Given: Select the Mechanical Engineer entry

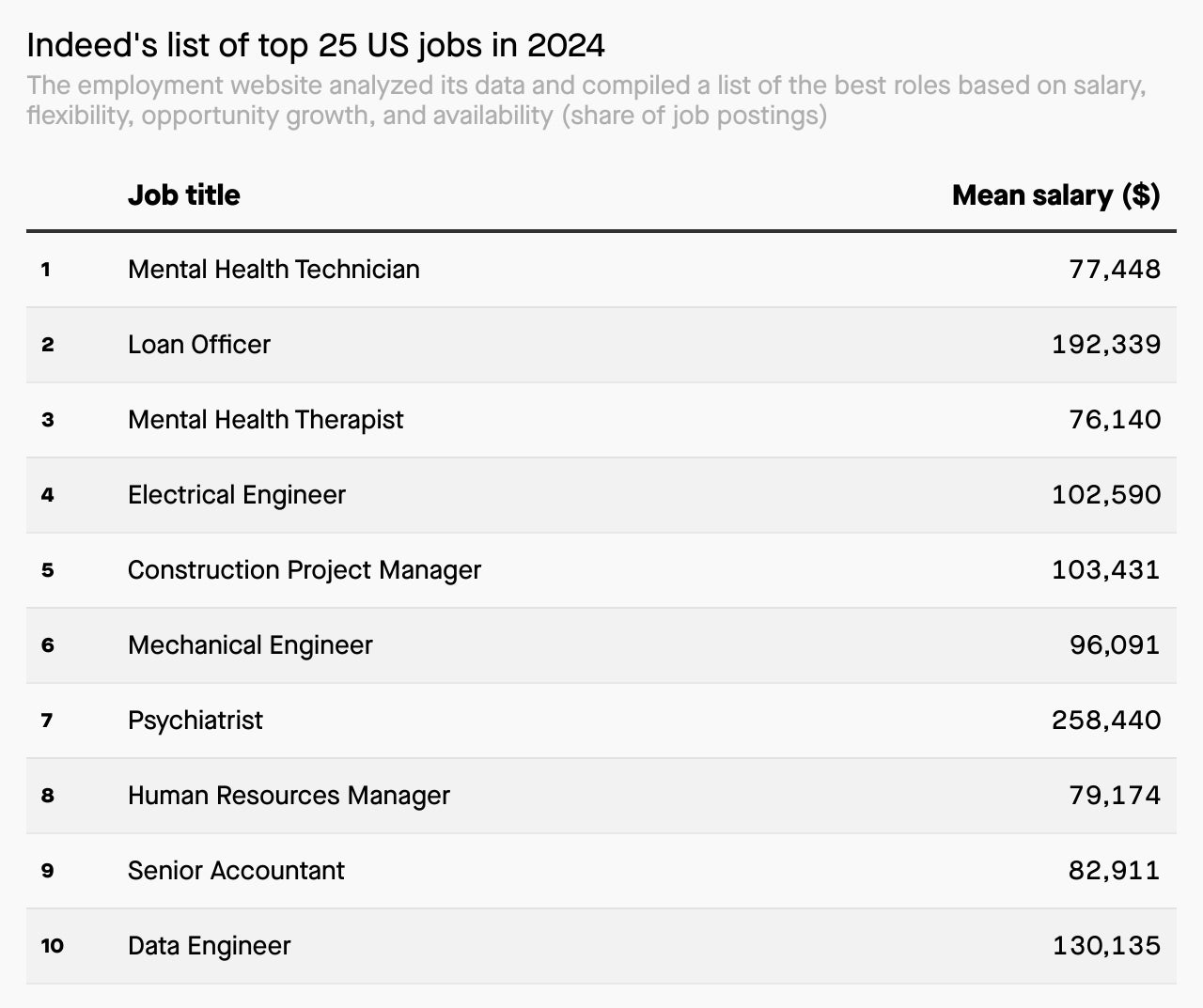Looking at the screenshot, I should click(250, 645).
